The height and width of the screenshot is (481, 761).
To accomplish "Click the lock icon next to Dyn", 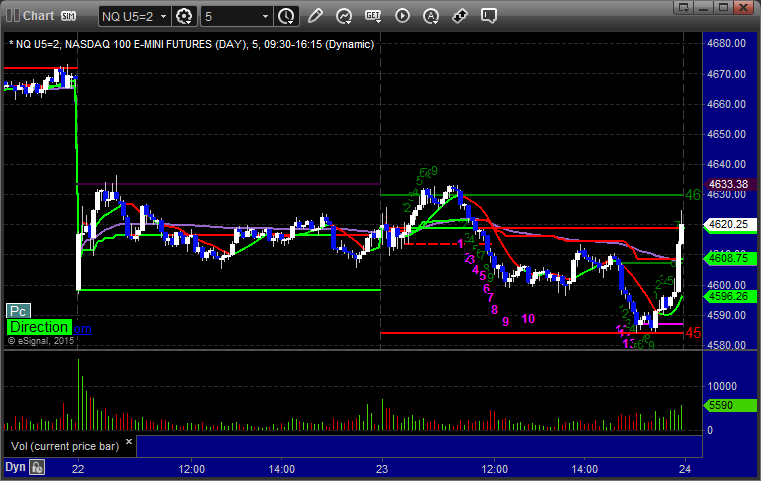I will 37,467.
